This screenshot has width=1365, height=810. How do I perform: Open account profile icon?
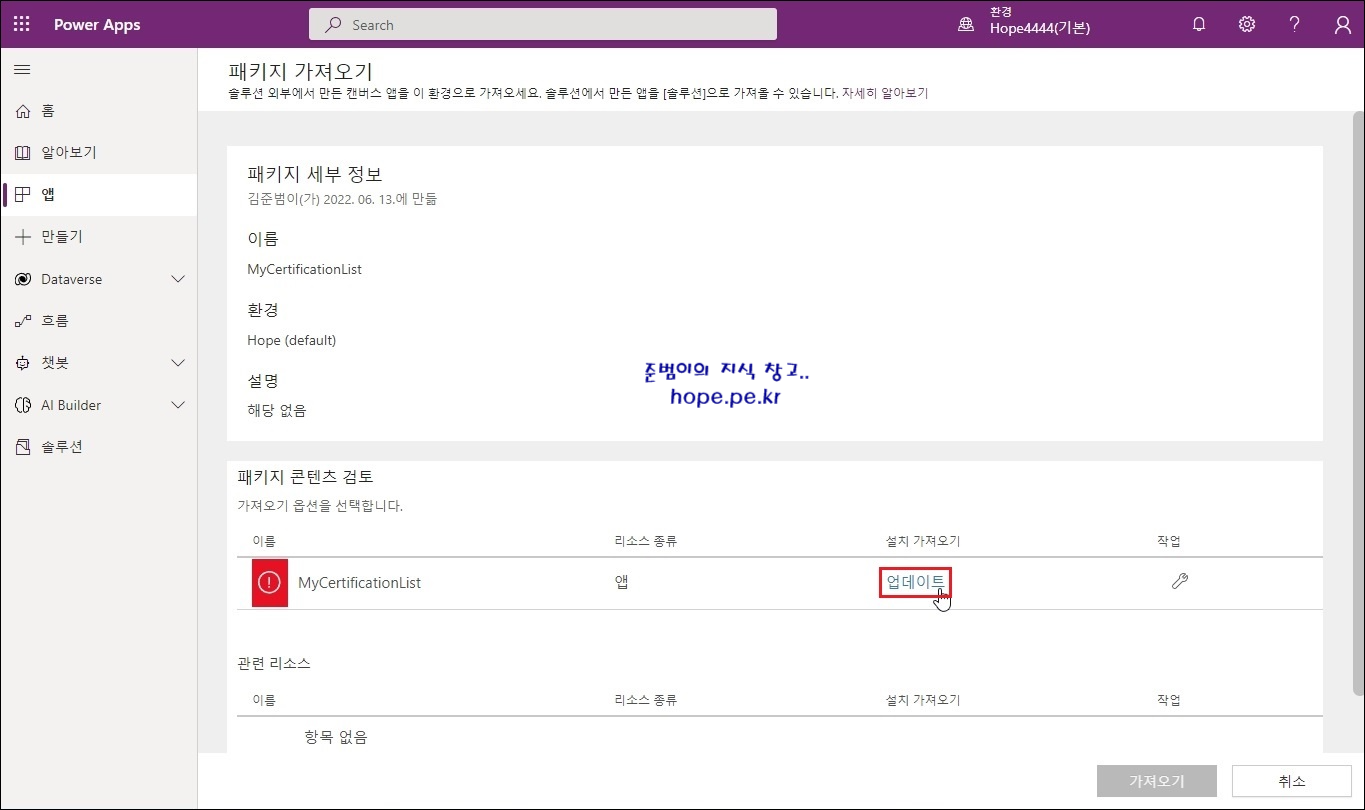pyautogui.click(x=1343, y=25)
